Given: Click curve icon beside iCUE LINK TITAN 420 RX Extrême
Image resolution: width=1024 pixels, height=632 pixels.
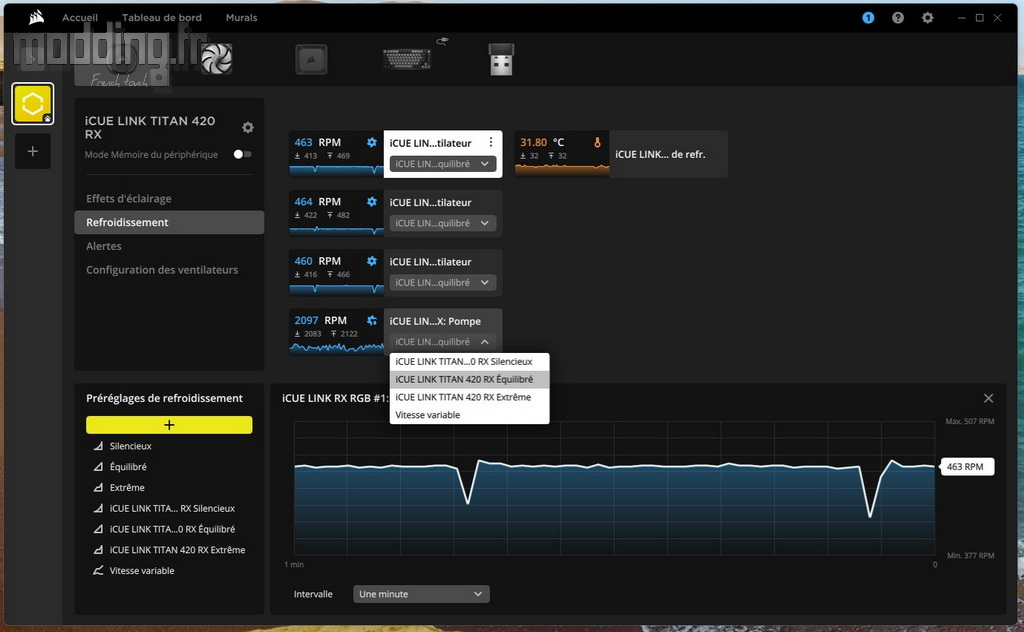Looking at the screenshot, I should [98, 550].
